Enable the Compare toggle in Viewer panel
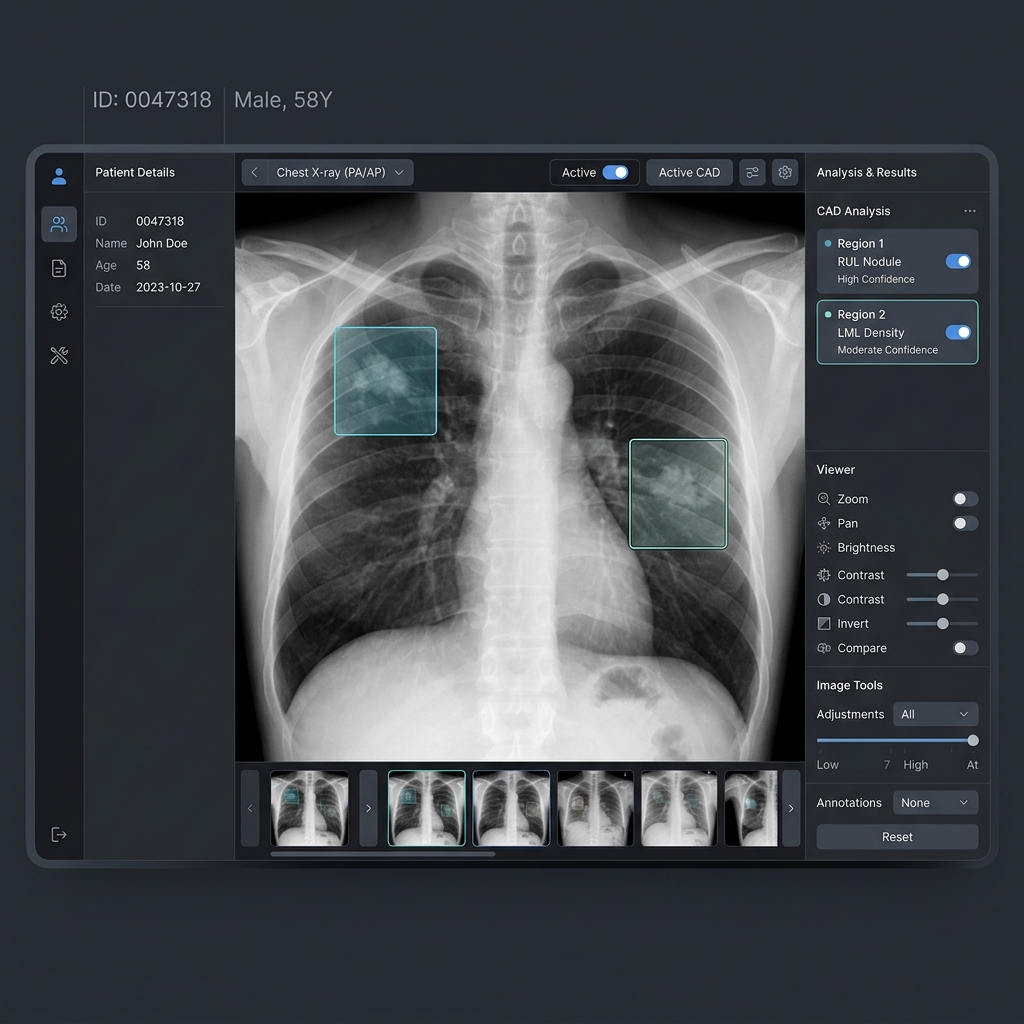The height and width of the screenshot is (1024, 1024). (964, 647)
